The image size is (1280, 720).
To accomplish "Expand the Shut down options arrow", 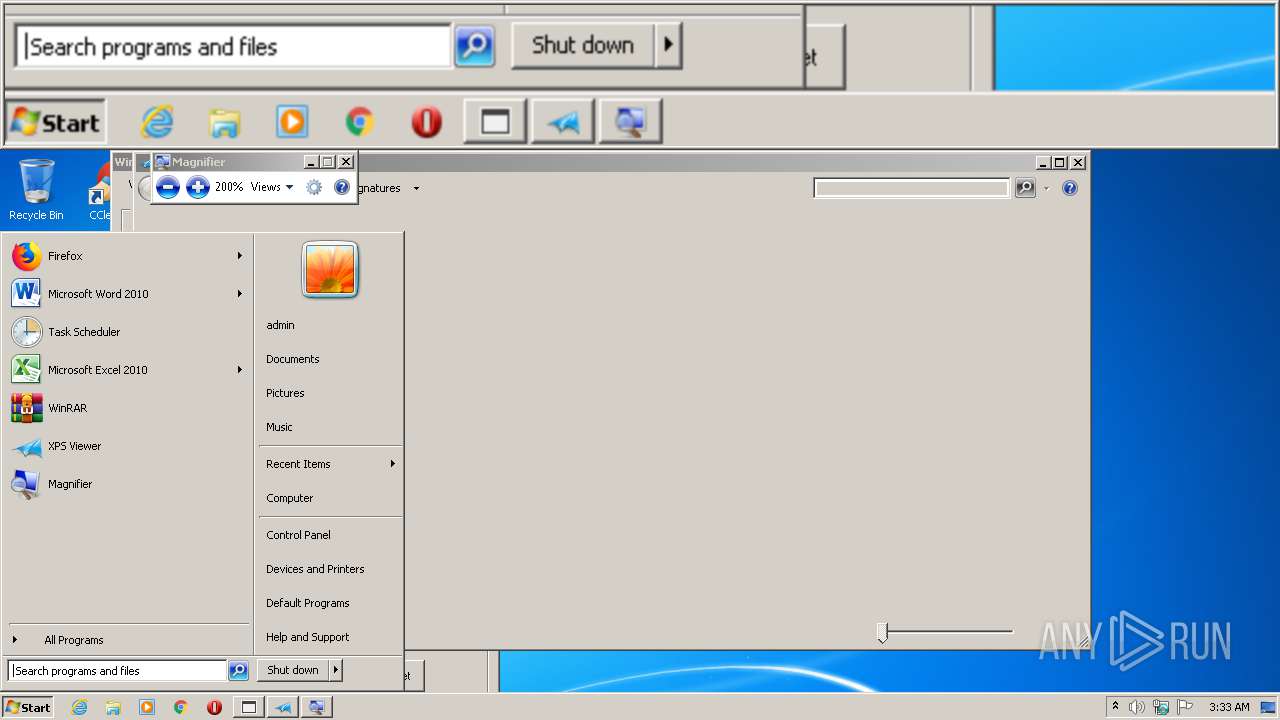I will pos(336,670).
